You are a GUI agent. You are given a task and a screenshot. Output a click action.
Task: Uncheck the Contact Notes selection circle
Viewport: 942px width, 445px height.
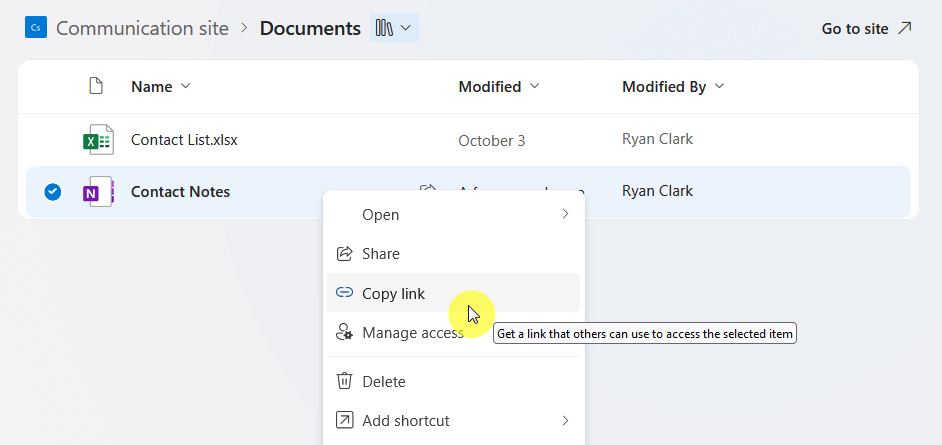(x=53, y=192)
